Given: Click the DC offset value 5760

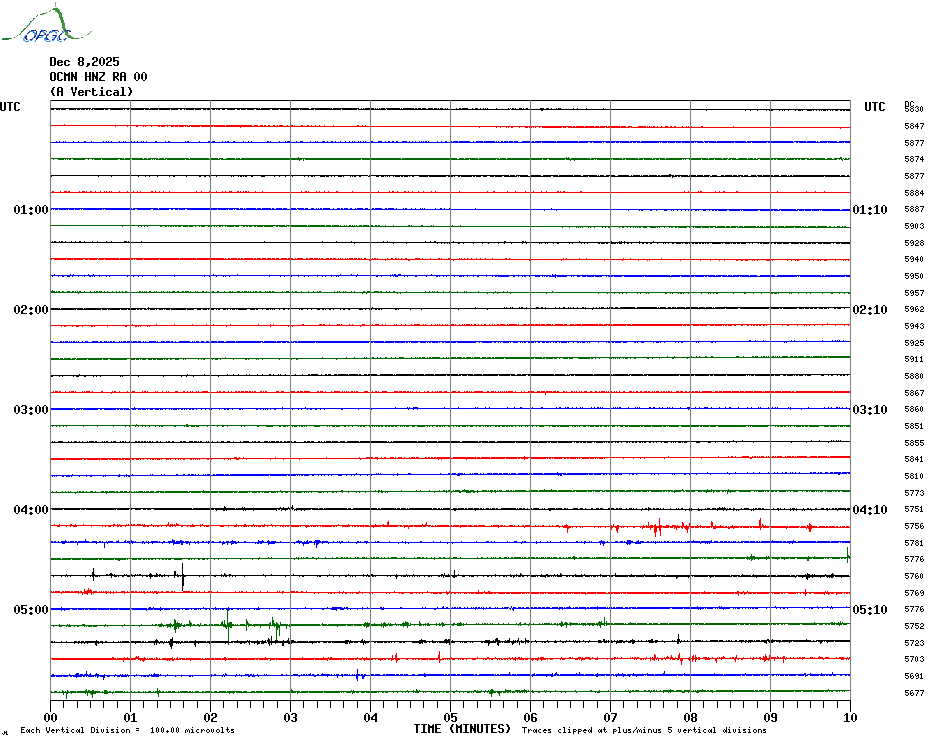Looking at the screenshot, I should click(x=914, y=576).
